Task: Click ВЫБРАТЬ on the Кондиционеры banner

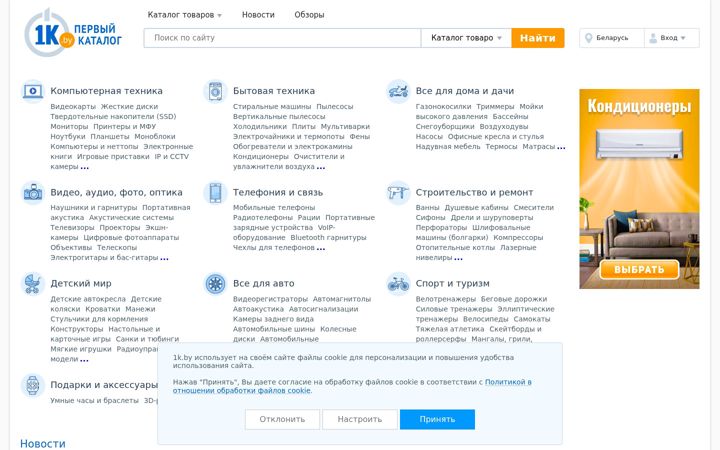Action: [639, 270]
